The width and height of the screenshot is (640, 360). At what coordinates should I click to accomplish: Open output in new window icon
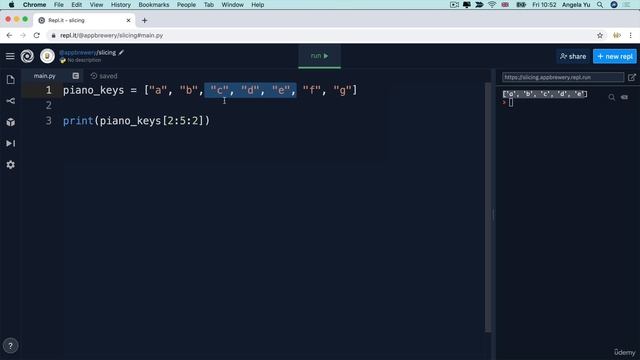pos(632,77)
